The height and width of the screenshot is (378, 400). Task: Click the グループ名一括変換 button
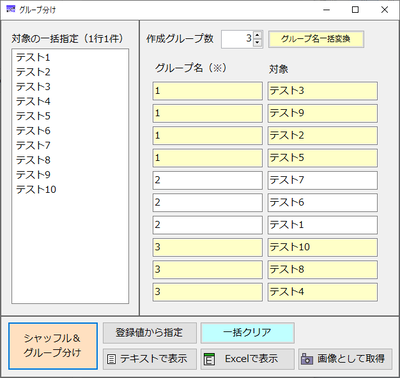[x=316, y=39]
